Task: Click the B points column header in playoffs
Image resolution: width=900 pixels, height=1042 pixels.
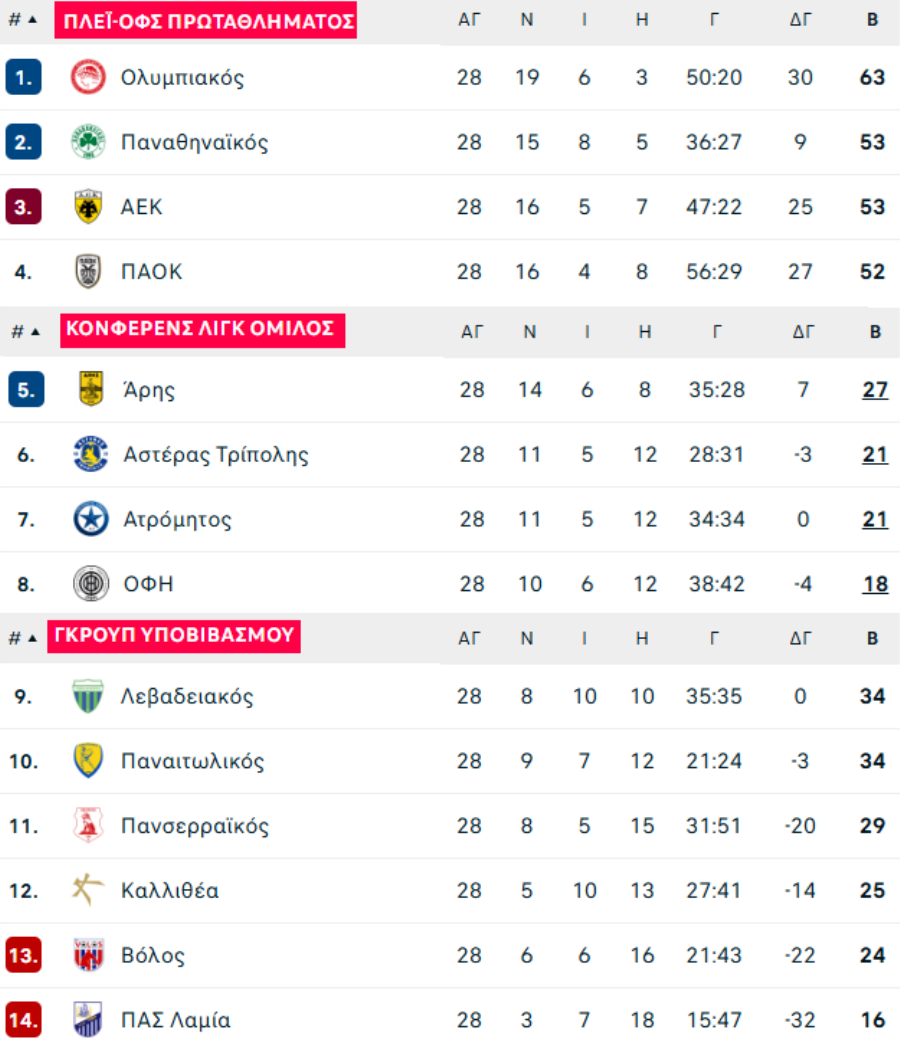Action: pos(873,20)
